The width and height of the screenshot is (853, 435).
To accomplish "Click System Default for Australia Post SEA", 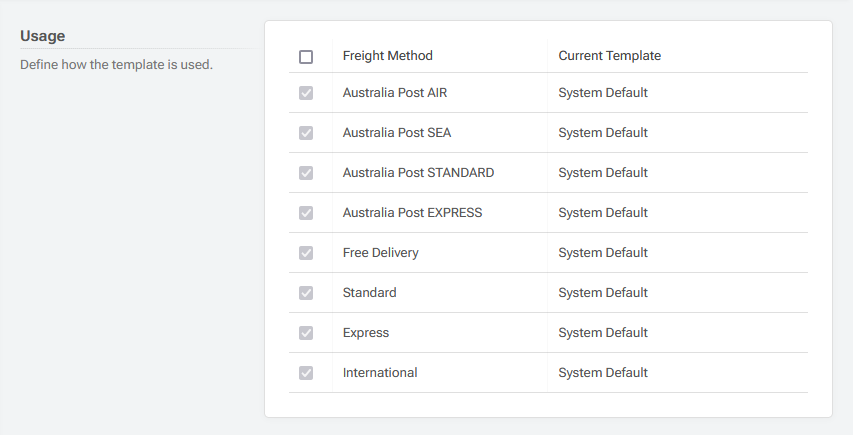I will (603, 133).
